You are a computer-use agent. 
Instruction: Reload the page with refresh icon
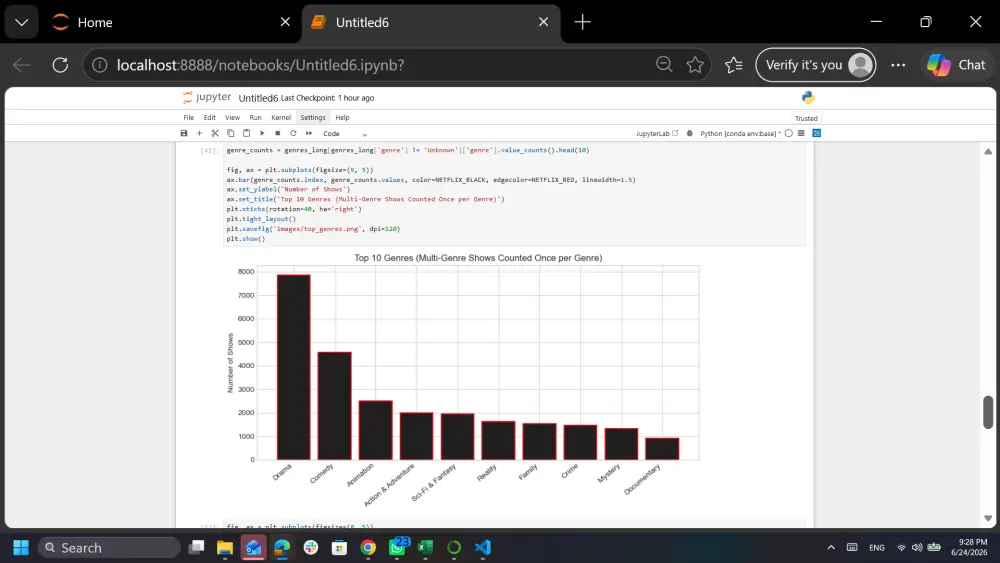[60, 65]
